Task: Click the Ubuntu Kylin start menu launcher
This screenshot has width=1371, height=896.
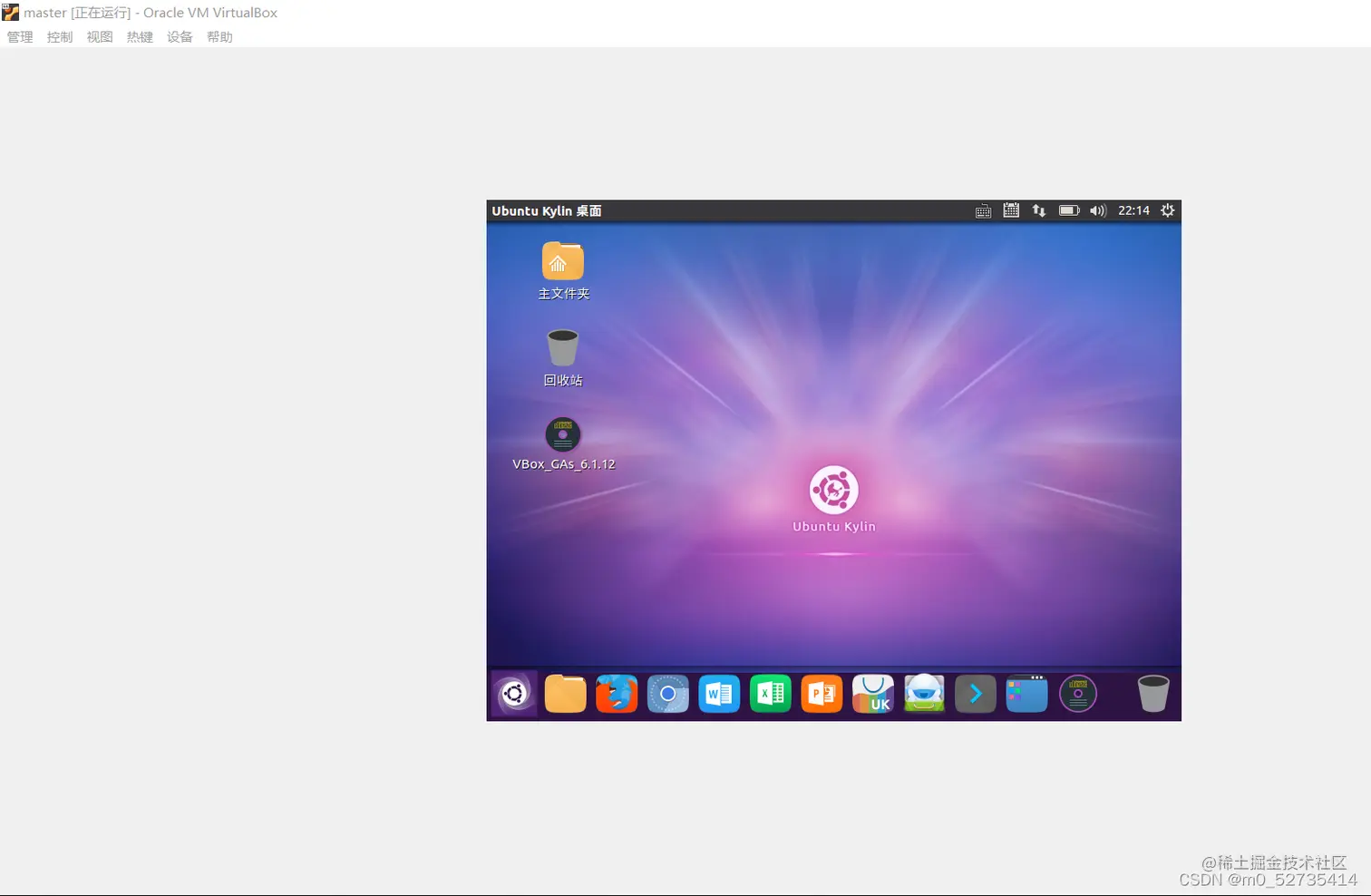Action: 514,695
